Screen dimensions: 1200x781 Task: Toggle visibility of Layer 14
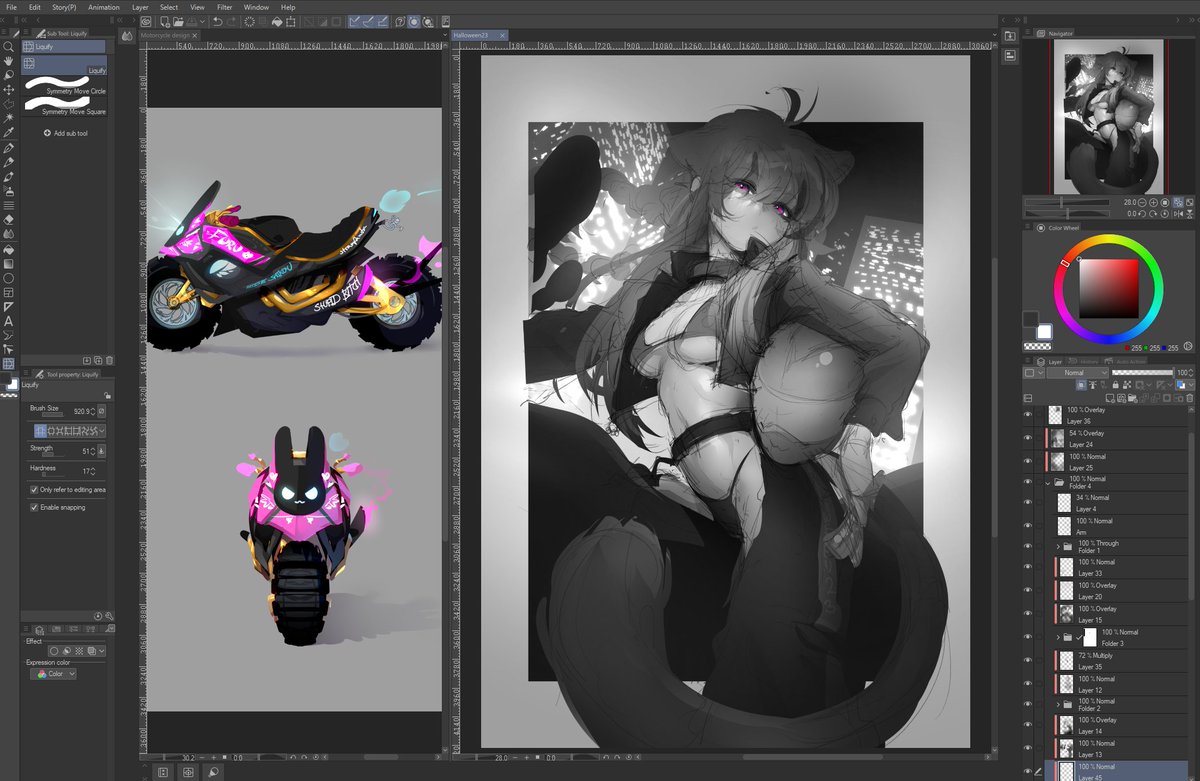coord(1028,725)
